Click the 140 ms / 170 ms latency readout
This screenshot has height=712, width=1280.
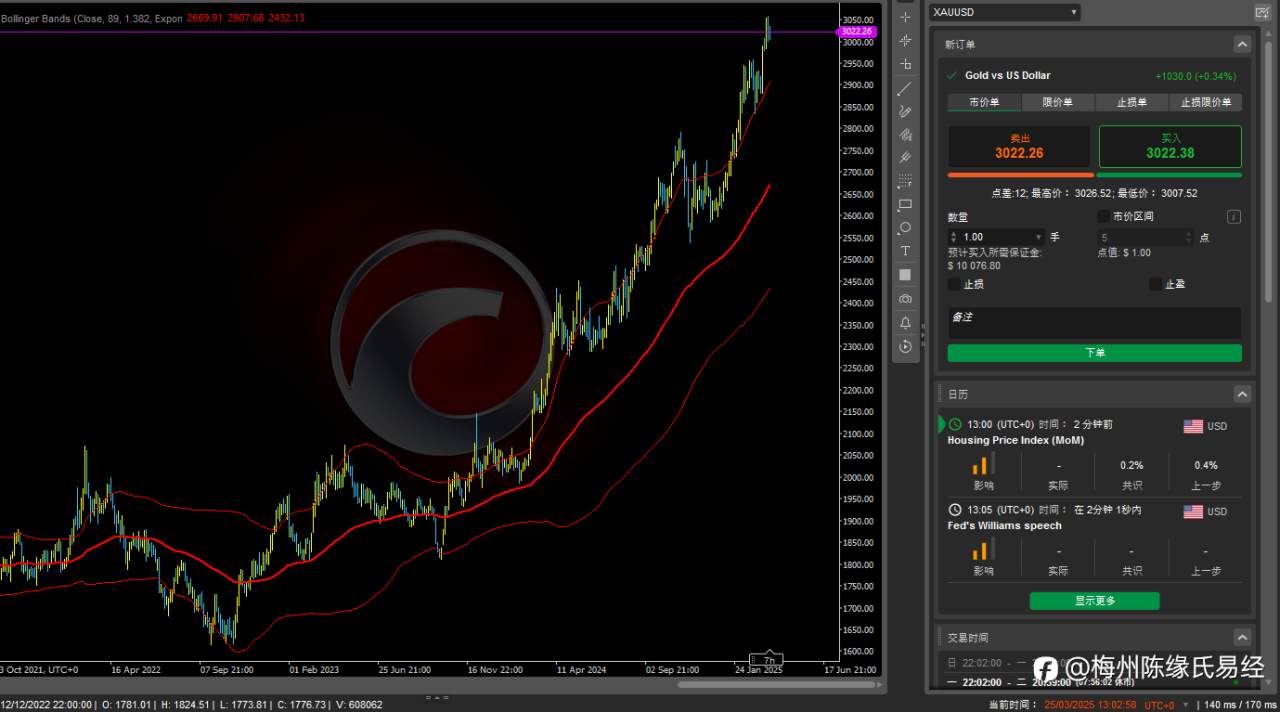1241,705
